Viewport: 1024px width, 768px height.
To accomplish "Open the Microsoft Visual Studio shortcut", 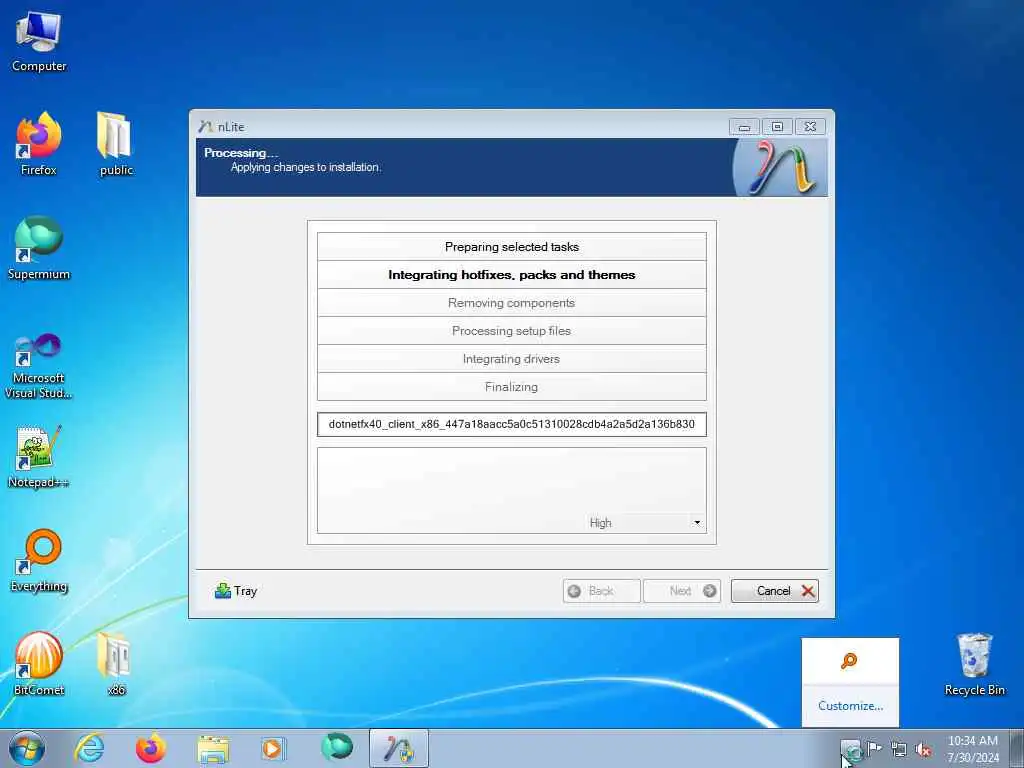I will pos(39,366).
